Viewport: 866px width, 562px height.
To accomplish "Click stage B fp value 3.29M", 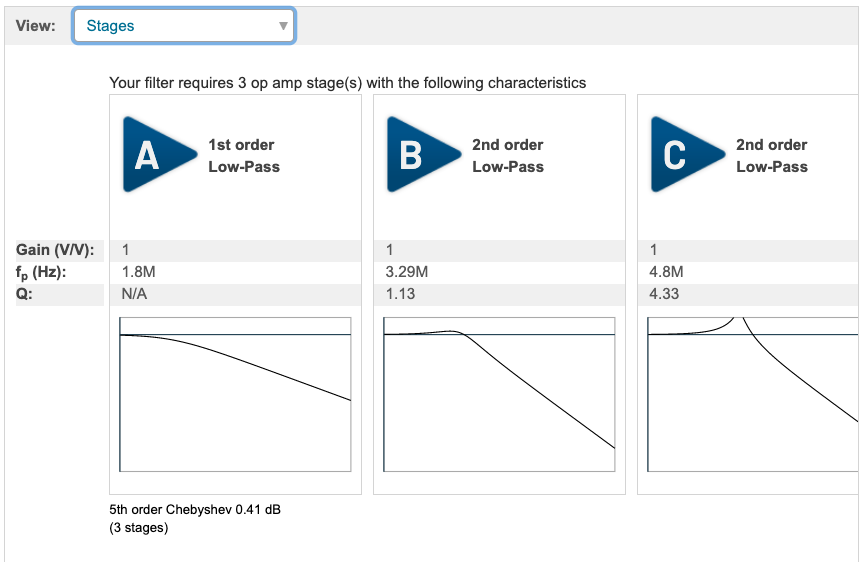I will [407, 272].
